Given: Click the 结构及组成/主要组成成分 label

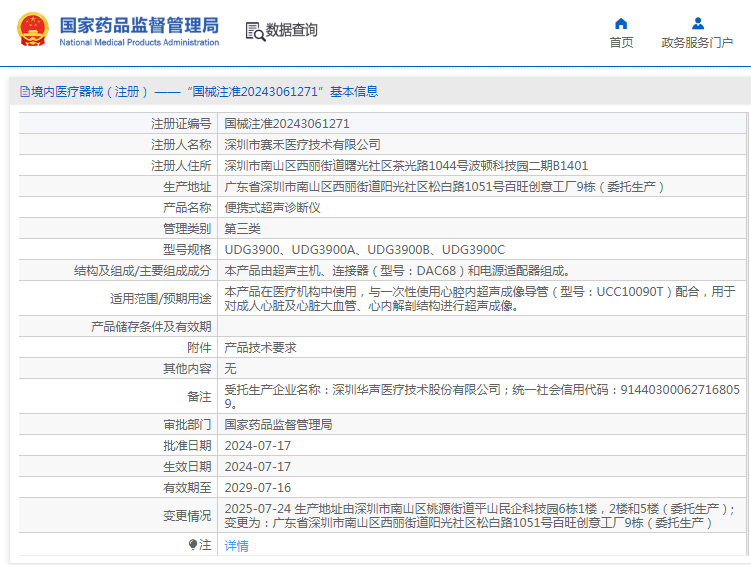Looking at the screenshot, I should coord(142,271).
